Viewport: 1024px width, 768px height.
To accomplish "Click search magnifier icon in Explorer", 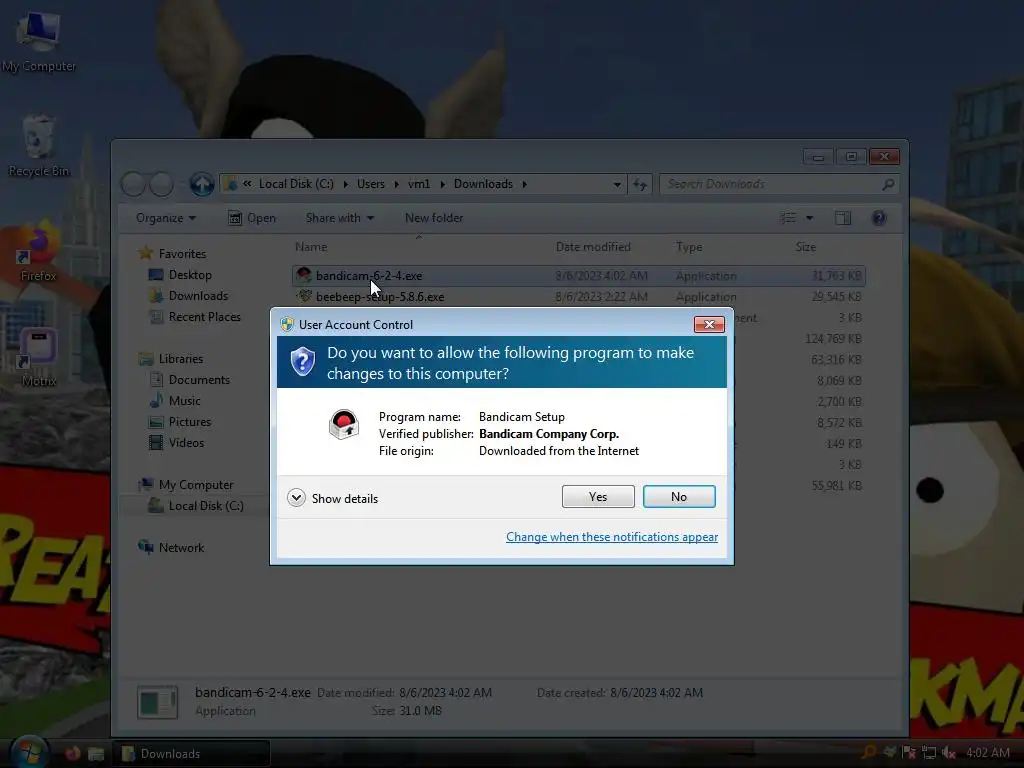I will tap(888, 185).
